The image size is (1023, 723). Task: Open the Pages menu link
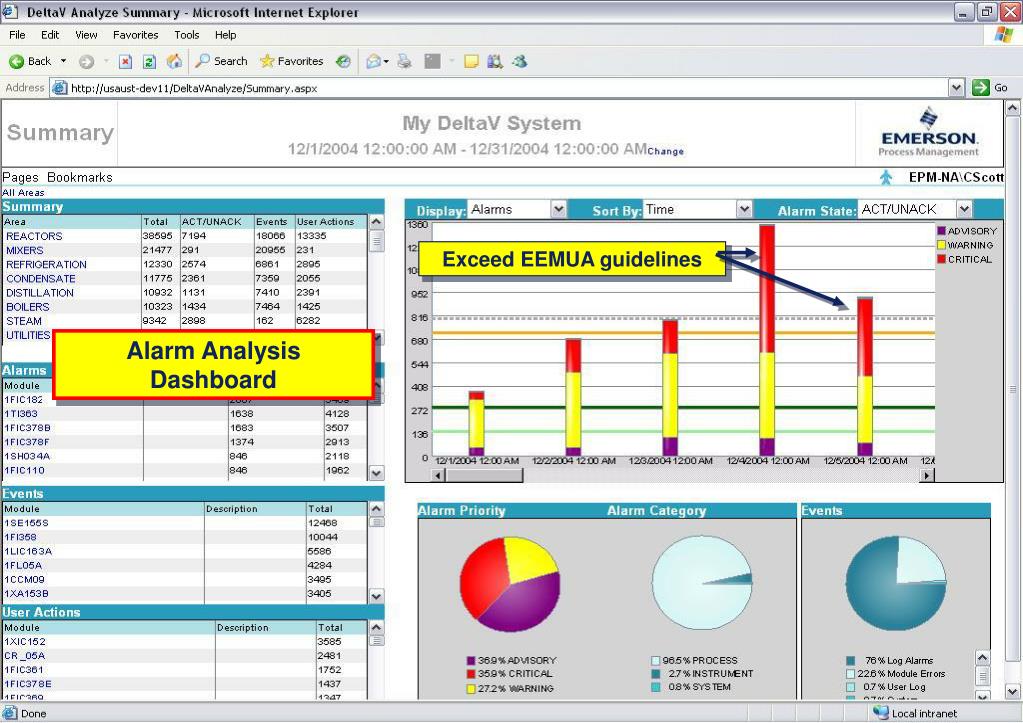pos(20,177)
